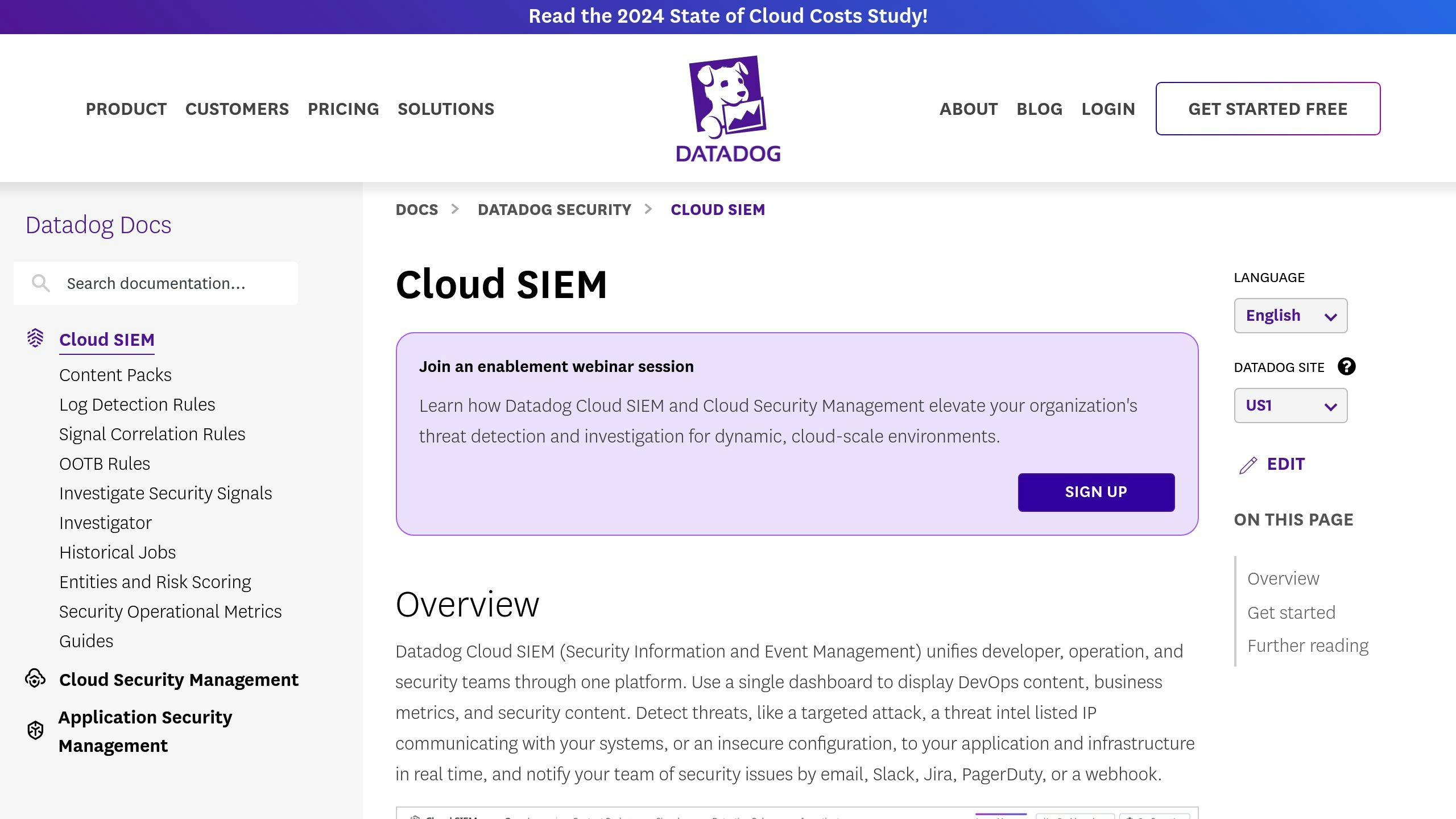The image size is (1456, 819).
Task: Click the Cloud Security Management icon
Action: (x=35, y=679)
